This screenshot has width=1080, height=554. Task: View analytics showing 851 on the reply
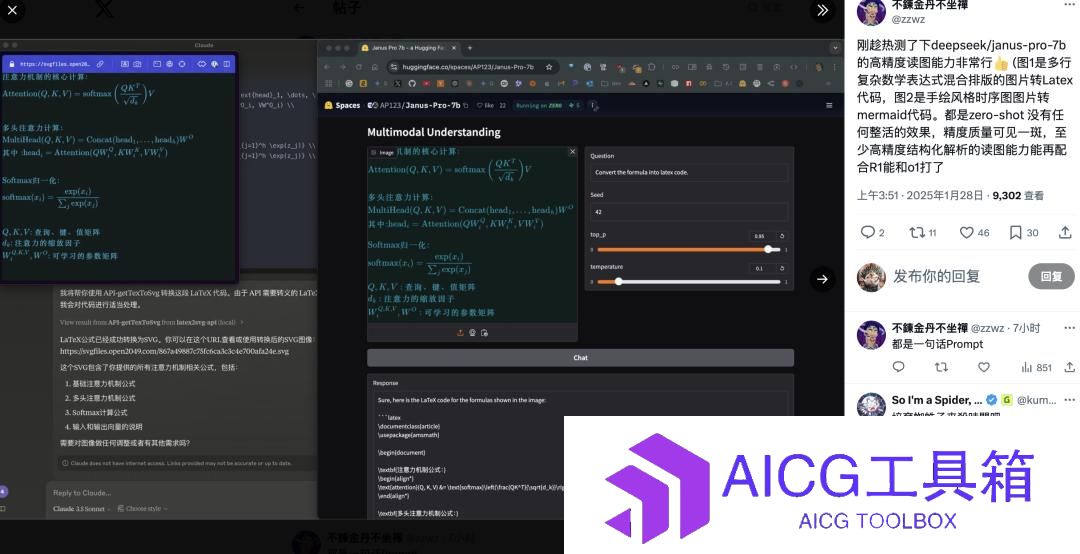(x=1036, y=367)
